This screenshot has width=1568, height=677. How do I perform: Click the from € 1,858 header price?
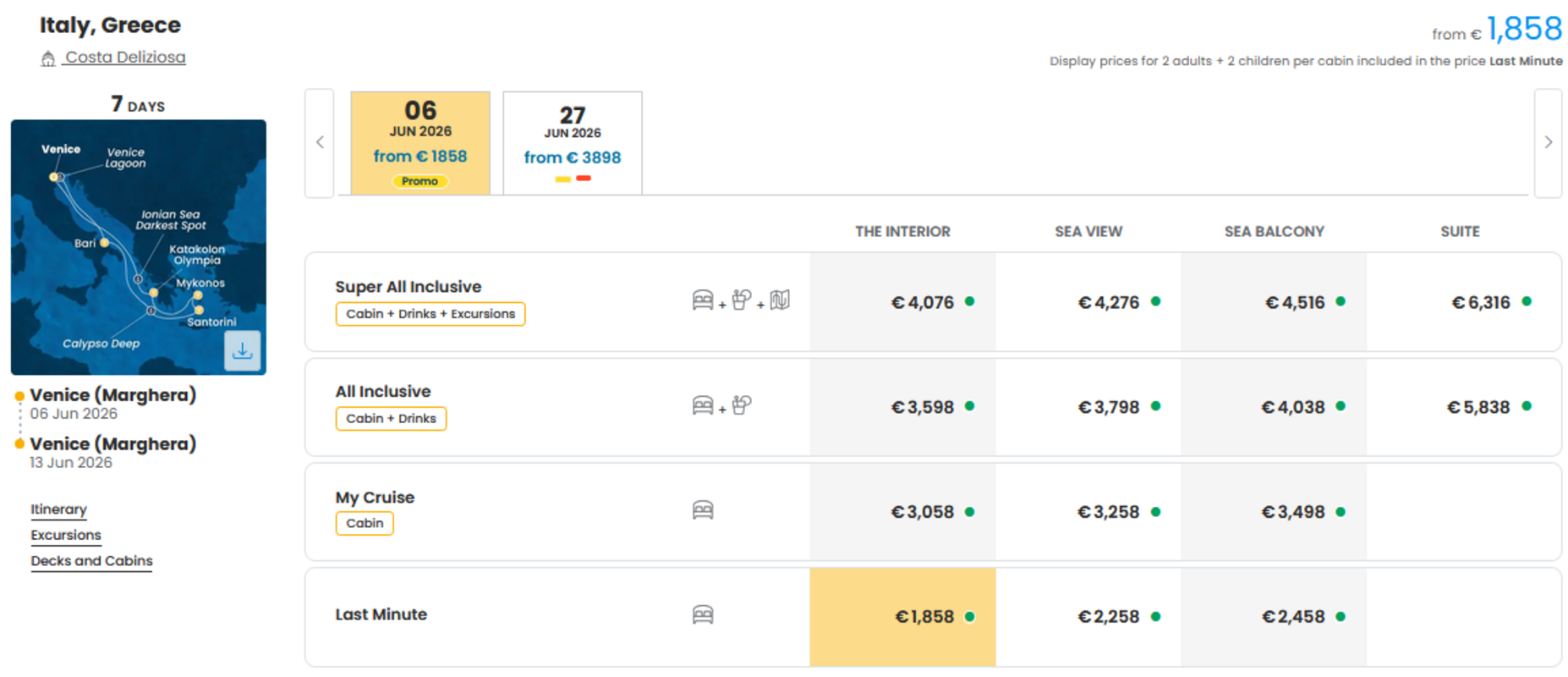click(x=1497, y=30)
